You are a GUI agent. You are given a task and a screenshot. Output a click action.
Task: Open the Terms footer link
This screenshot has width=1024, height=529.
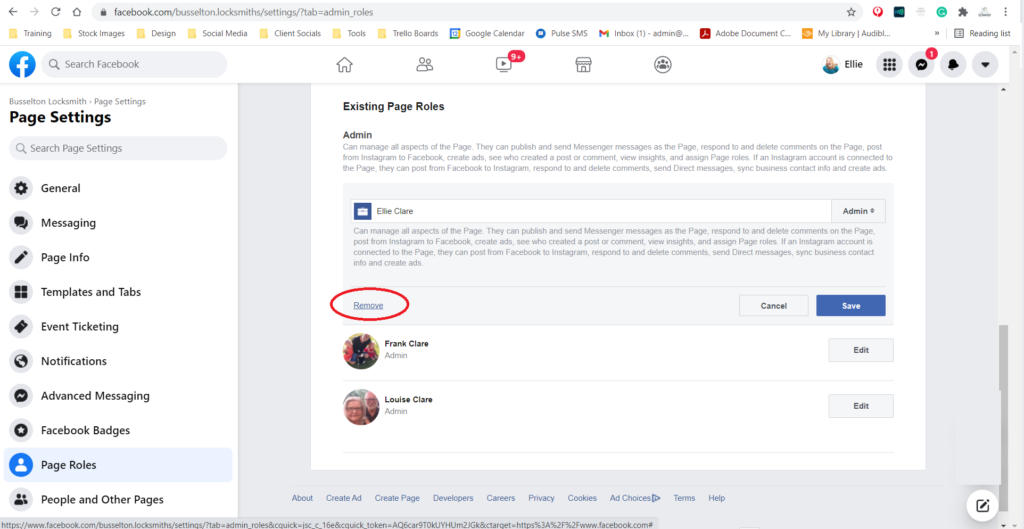point(684,498)
